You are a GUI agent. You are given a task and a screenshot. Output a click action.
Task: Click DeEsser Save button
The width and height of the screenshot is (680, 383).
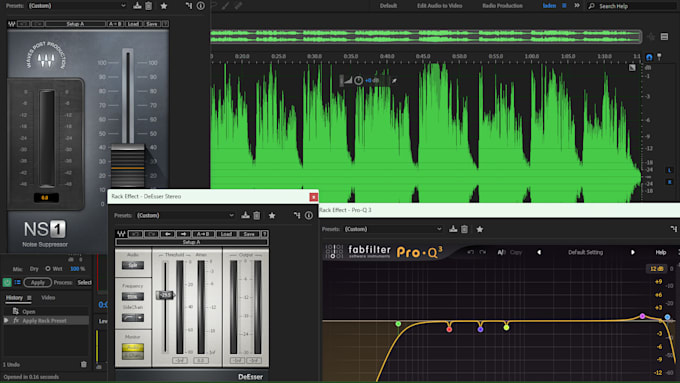click(249, 234)
